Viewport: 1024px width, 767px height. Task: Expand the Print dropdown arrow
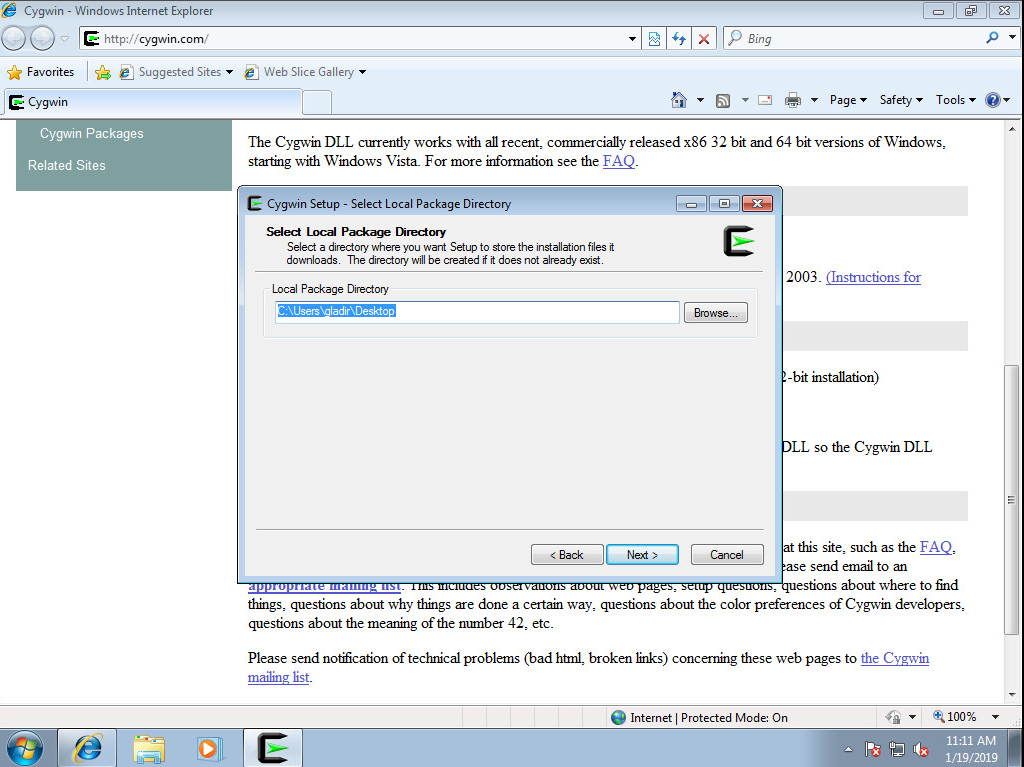[814, 100]
